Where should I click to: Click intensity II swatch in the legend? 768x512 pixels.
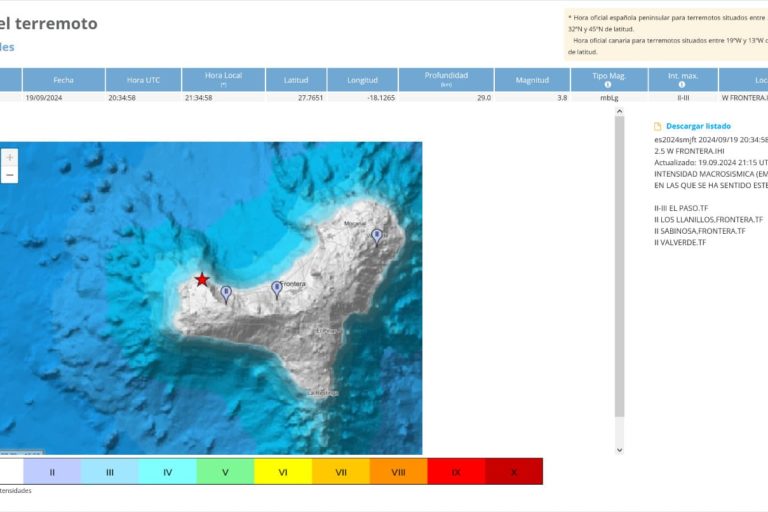click(52, 472)
